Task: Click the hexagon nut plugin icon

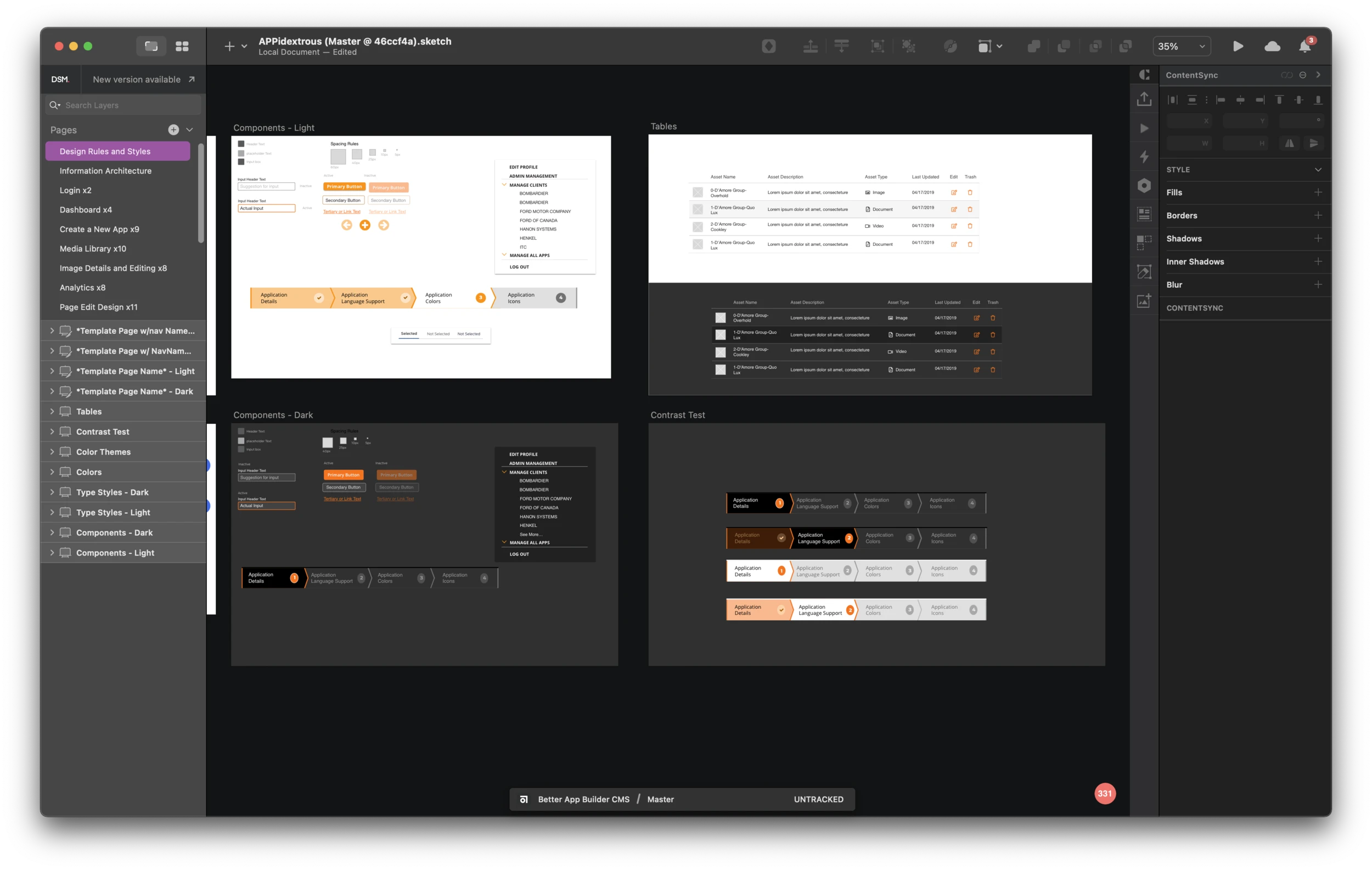Action: point(1144,186)
